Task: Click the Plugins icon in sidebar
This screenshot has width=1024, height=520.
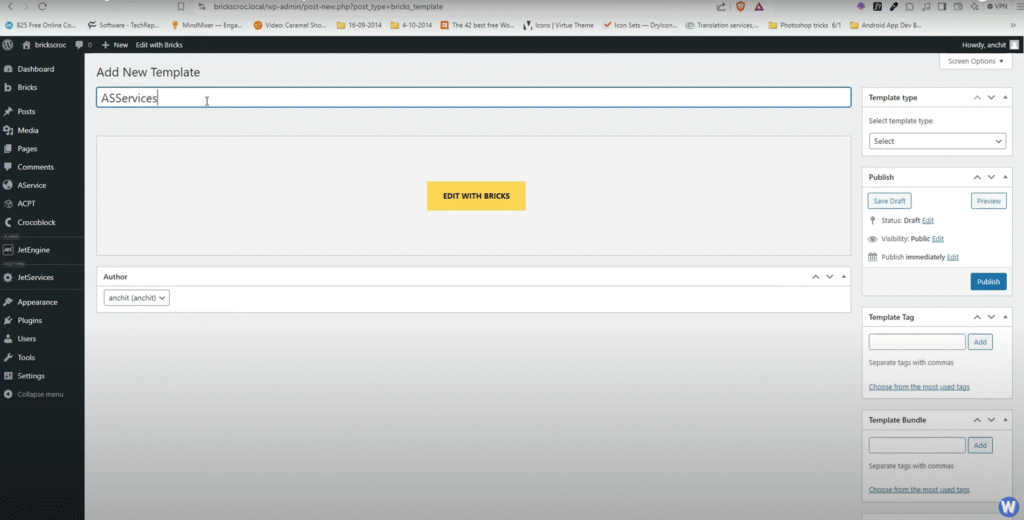Action: pyautogui.click(x=8, y=320)
